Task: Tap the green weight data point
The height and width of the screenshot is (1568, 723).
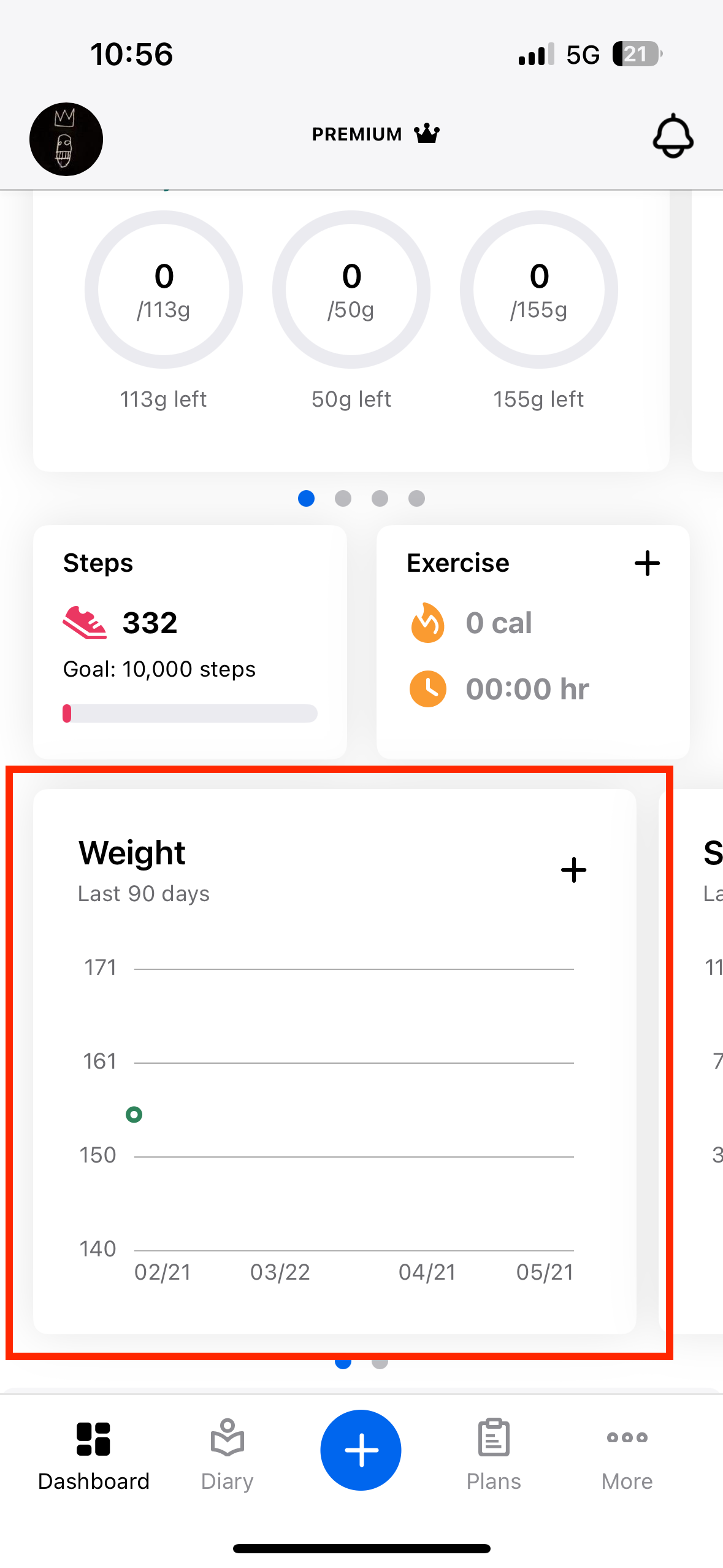Action: 134,1114
